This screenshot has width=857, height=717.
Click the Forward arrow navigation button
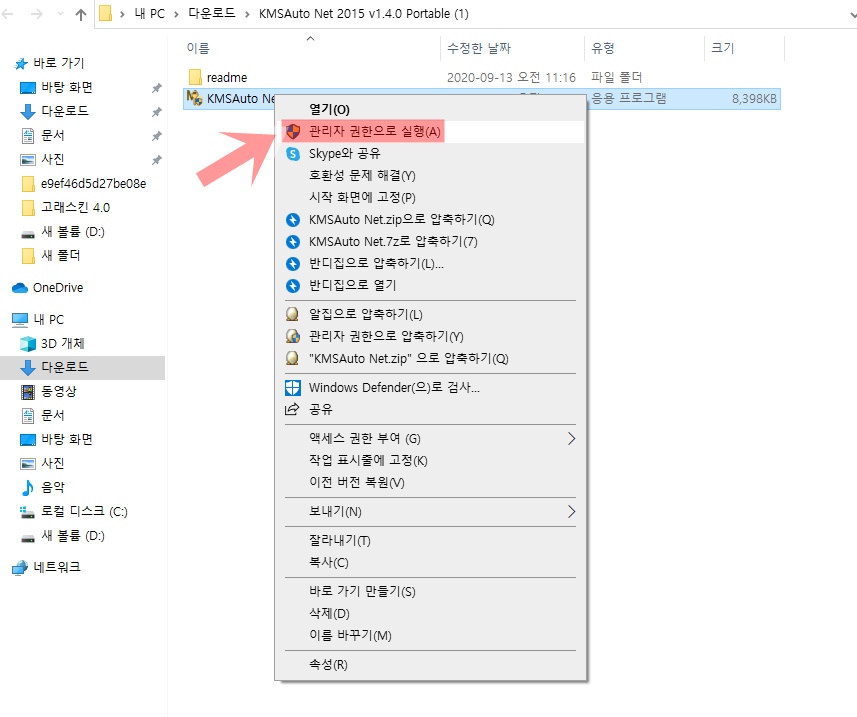click(37, 14)
